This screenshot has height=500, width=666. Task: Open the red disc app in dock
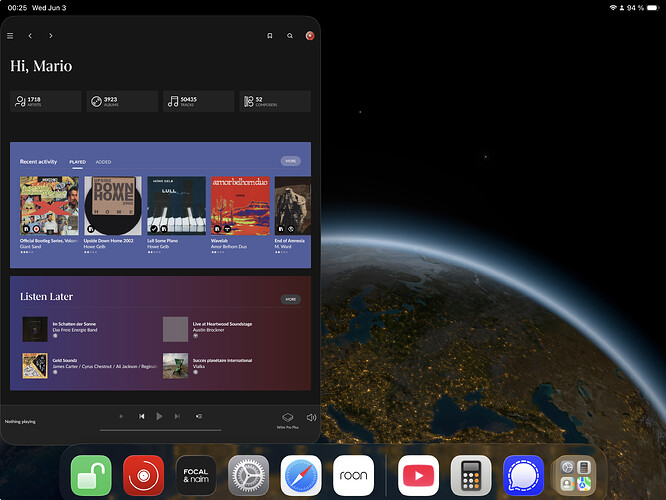click(144, 475)
